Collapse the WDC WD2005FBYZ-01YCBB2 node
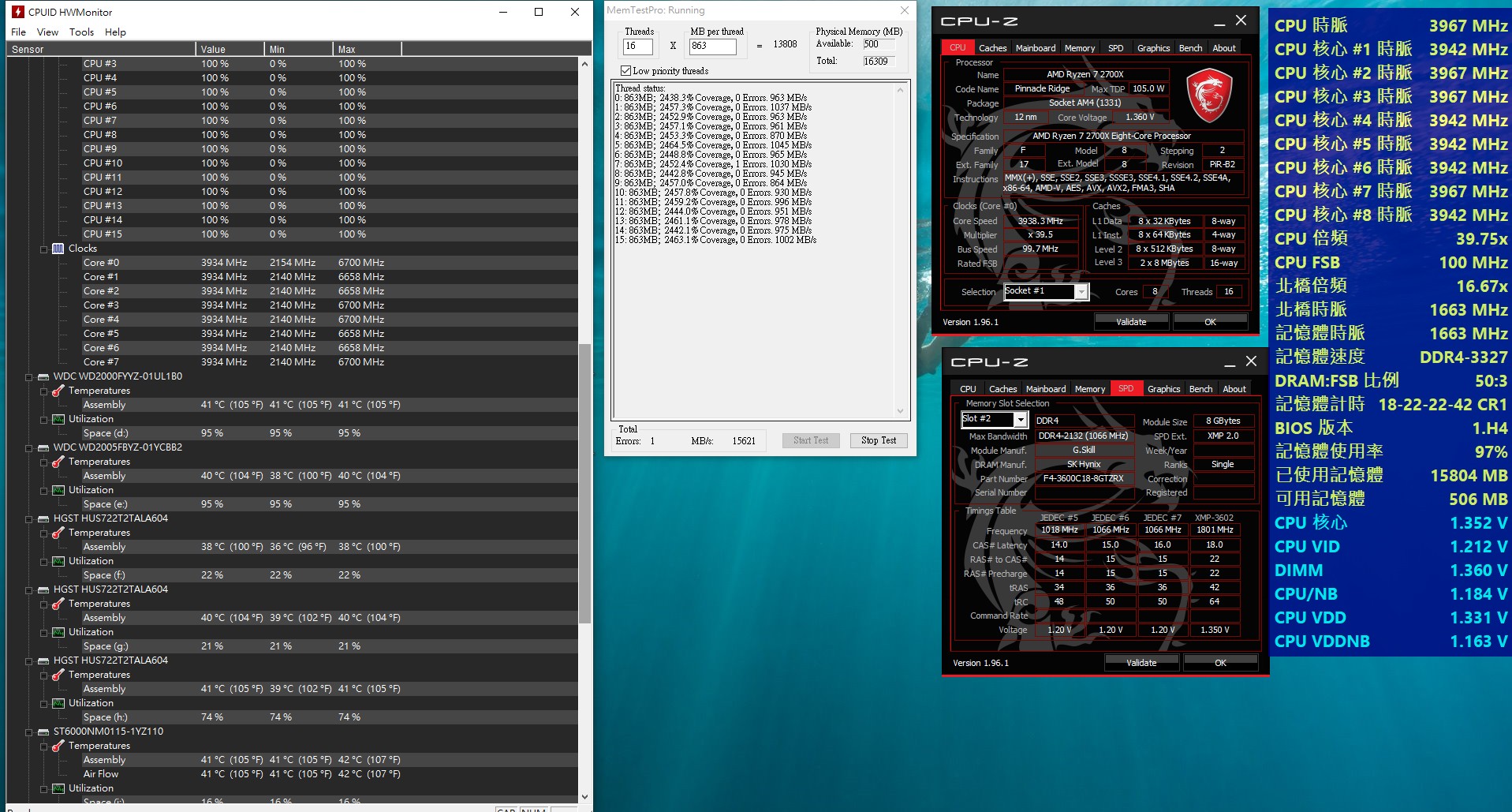 tap(29, 447)
